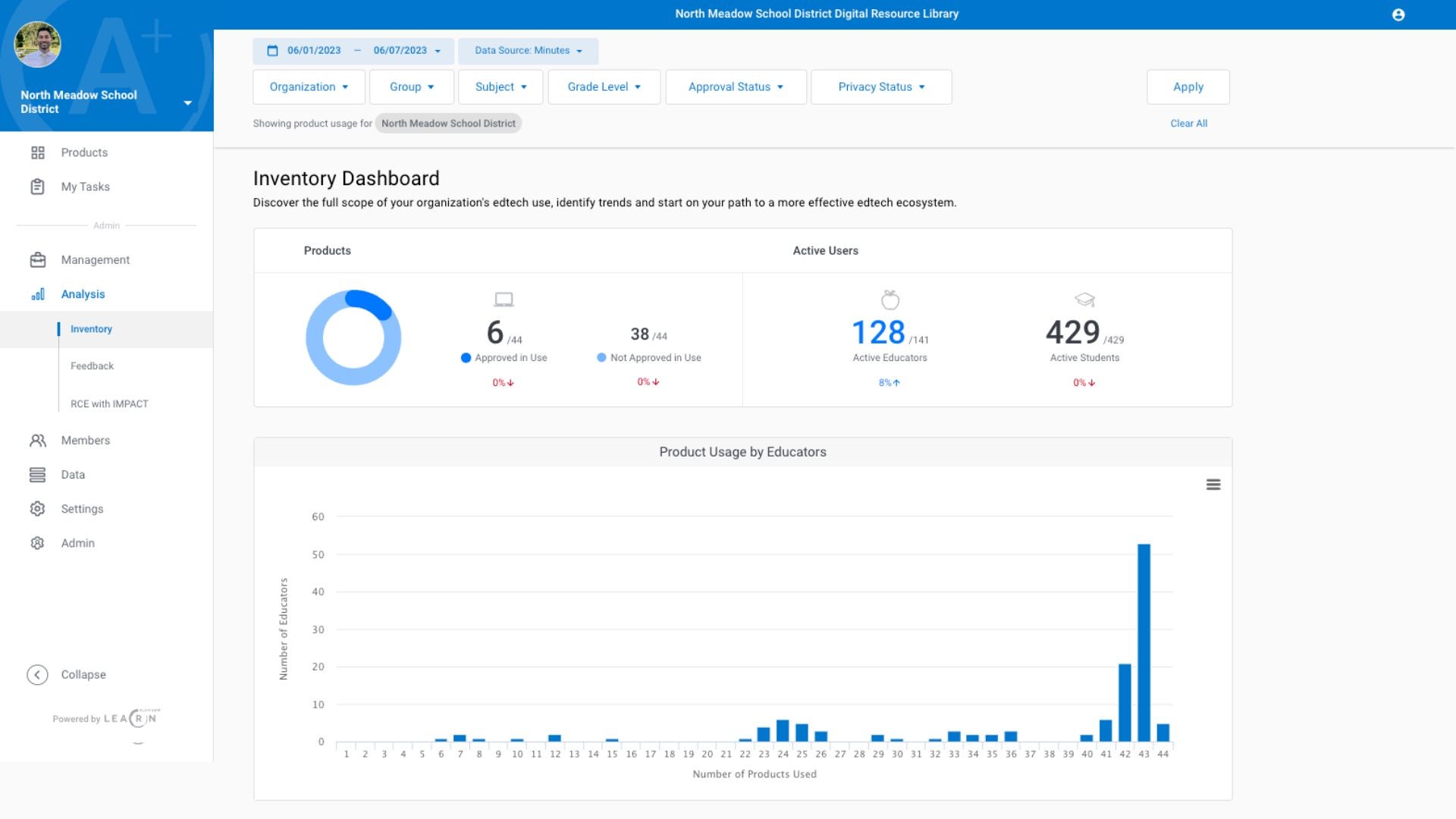
Task: Toggle the Group filter options
Action: tap(411, 87)
